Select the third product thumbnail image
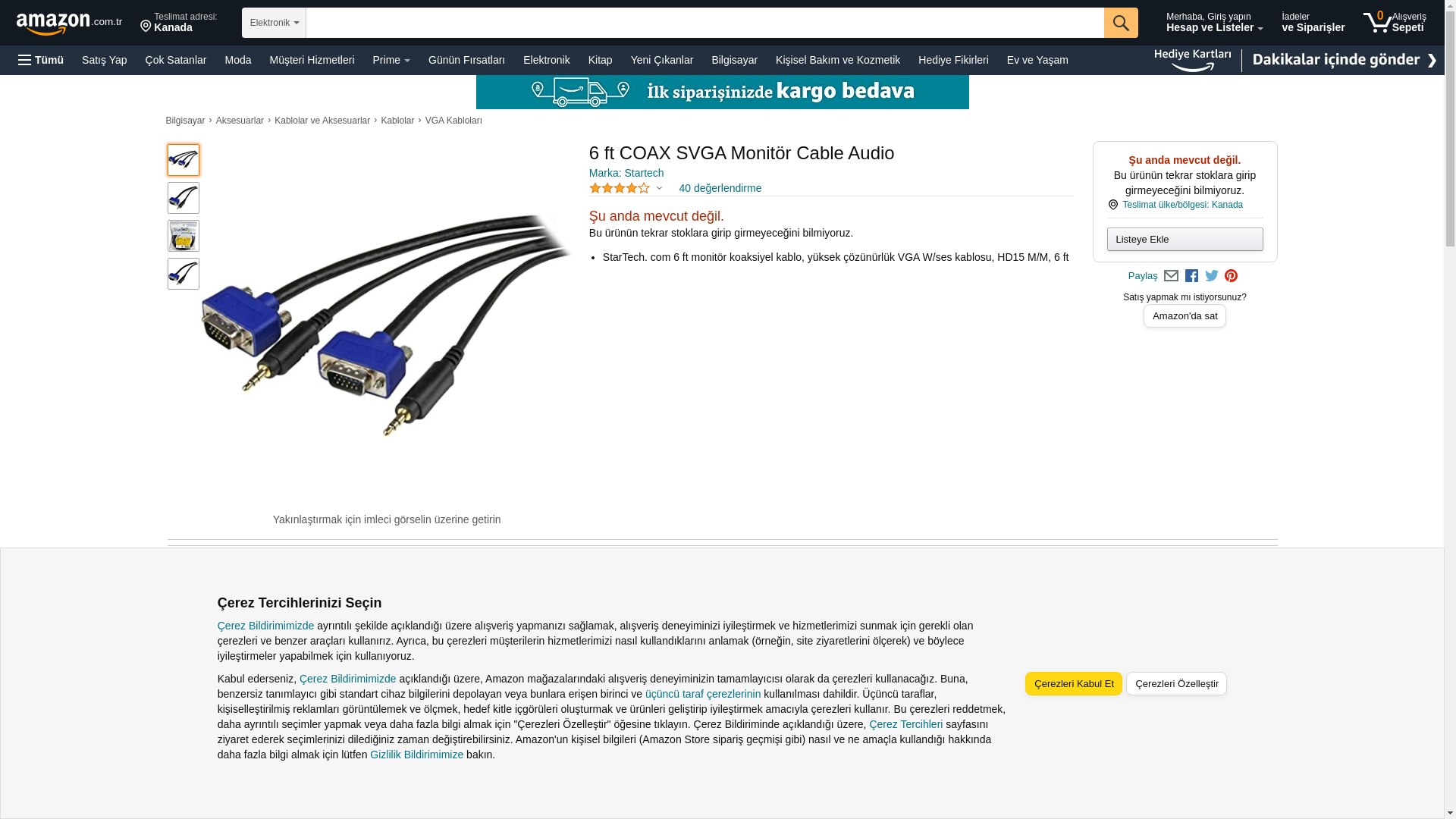This screenshot has height=819, width=1456. [184, 236]
